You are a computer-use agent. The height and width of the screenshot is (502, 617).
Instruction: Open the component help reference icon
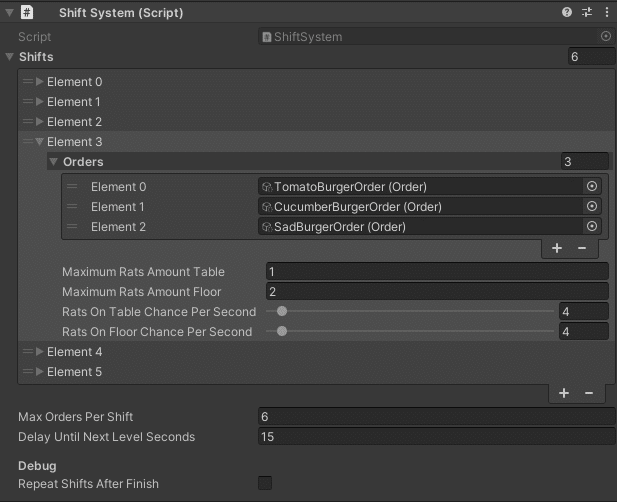[567, 13]
